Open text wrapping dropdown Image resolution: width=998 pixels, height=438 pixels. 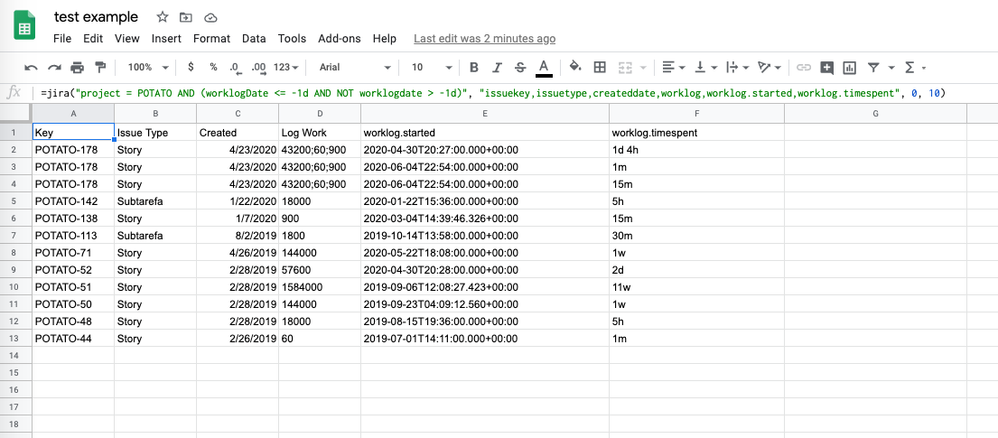coord(738,67)
